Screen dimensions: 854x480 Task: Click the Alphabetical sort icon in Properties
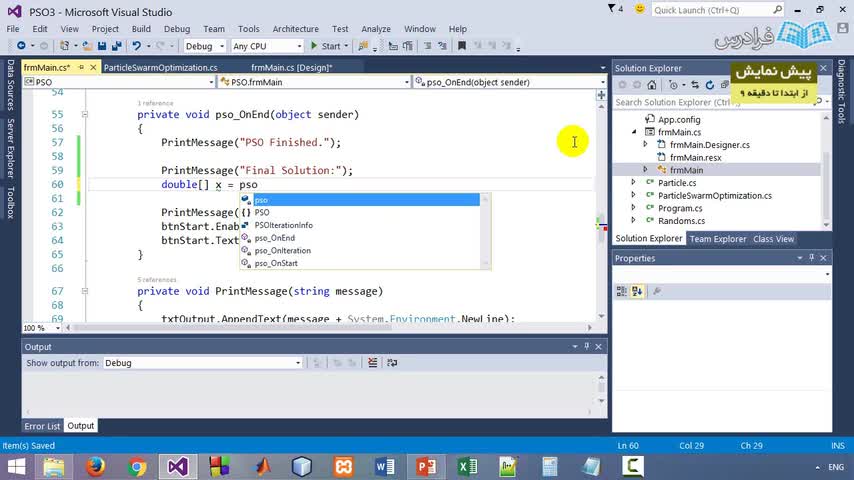click(x=637, y=291)
